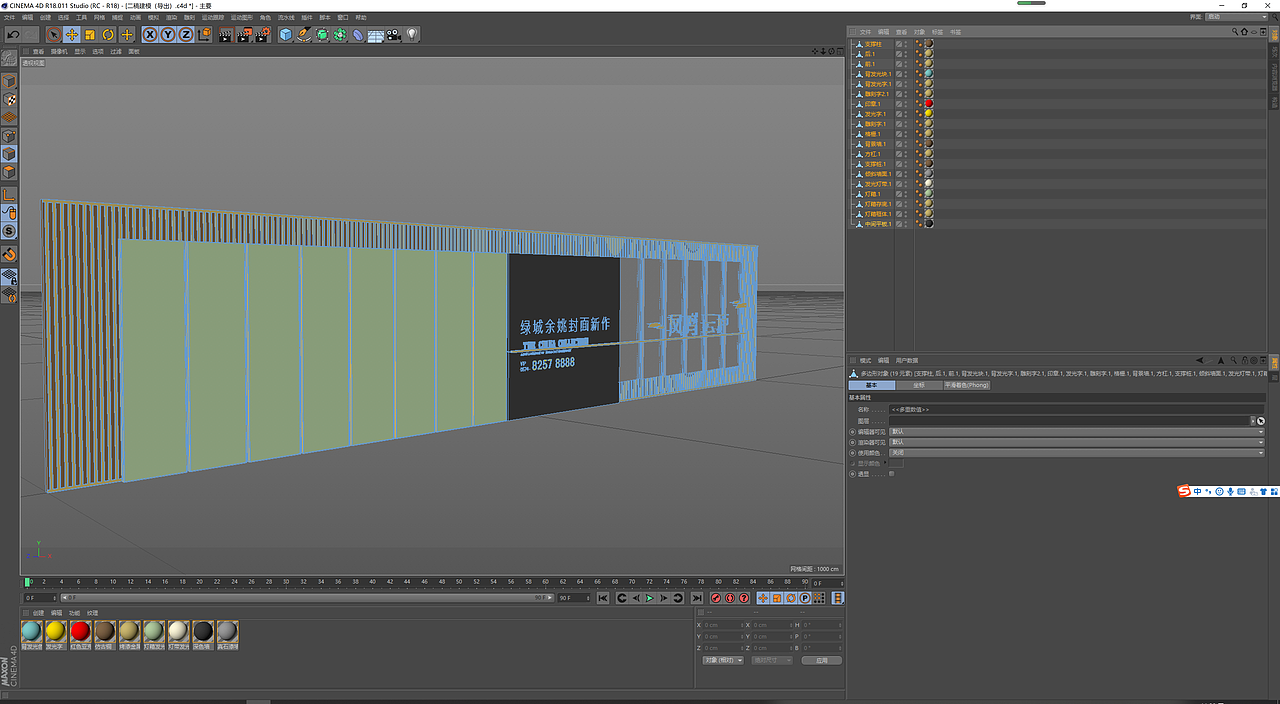
Task: Open the 使用颜色 dropdown
Action: pos(1077,453)
